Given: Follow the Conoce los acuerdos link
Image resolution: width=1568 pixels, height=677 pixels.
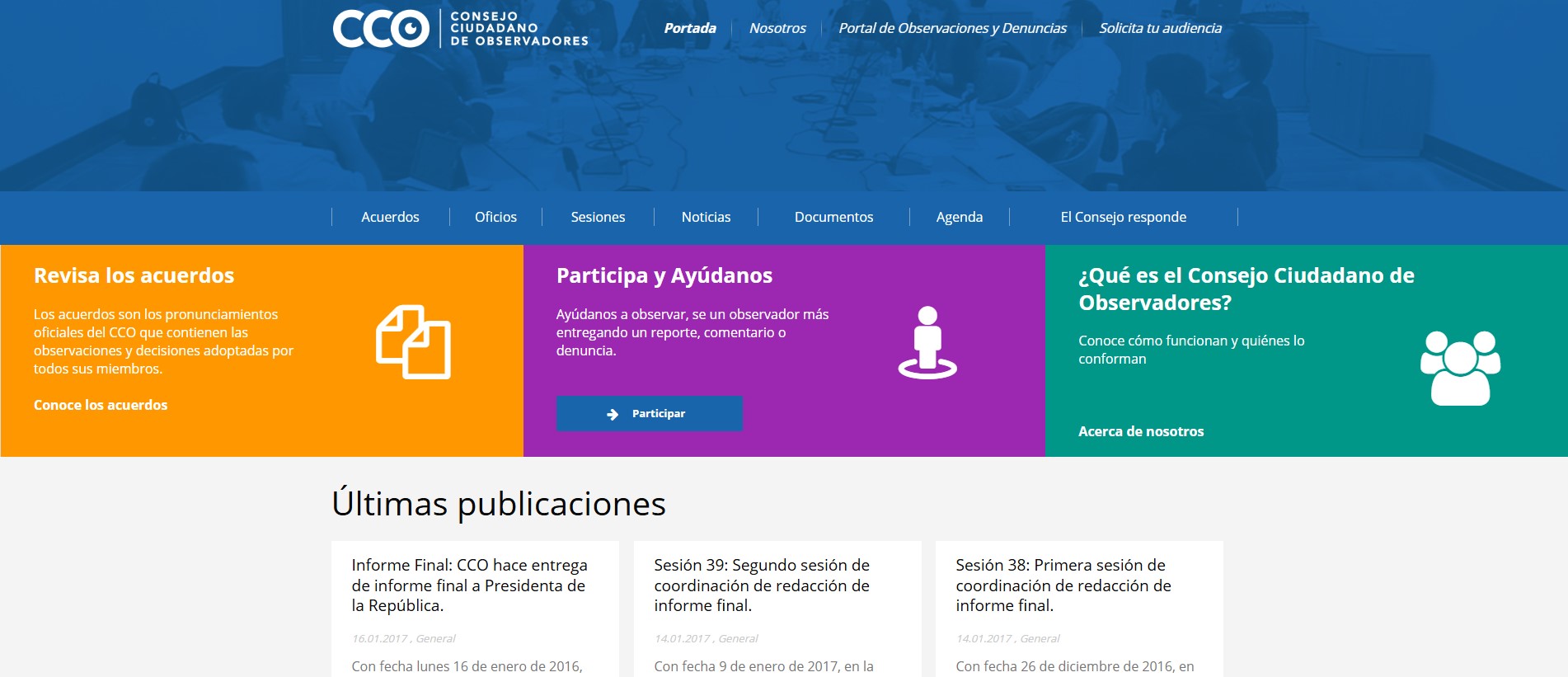Looking at the screenshot, I should (101, 405).
